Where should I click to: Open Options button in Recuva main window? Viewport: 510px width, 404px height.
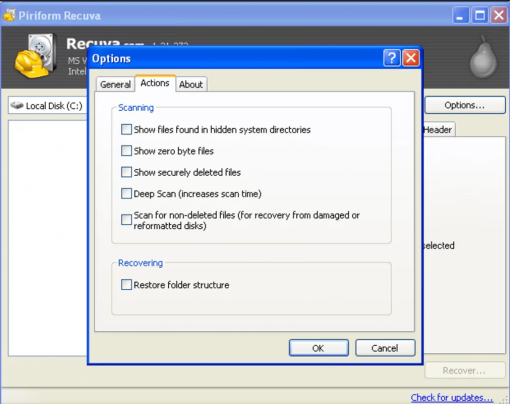click(x=465, y=105)
